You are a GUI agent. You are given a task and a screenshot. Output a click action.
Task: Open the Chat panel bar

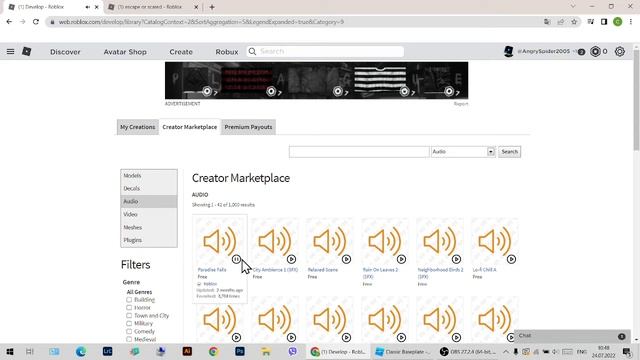[x=572, y=336]
